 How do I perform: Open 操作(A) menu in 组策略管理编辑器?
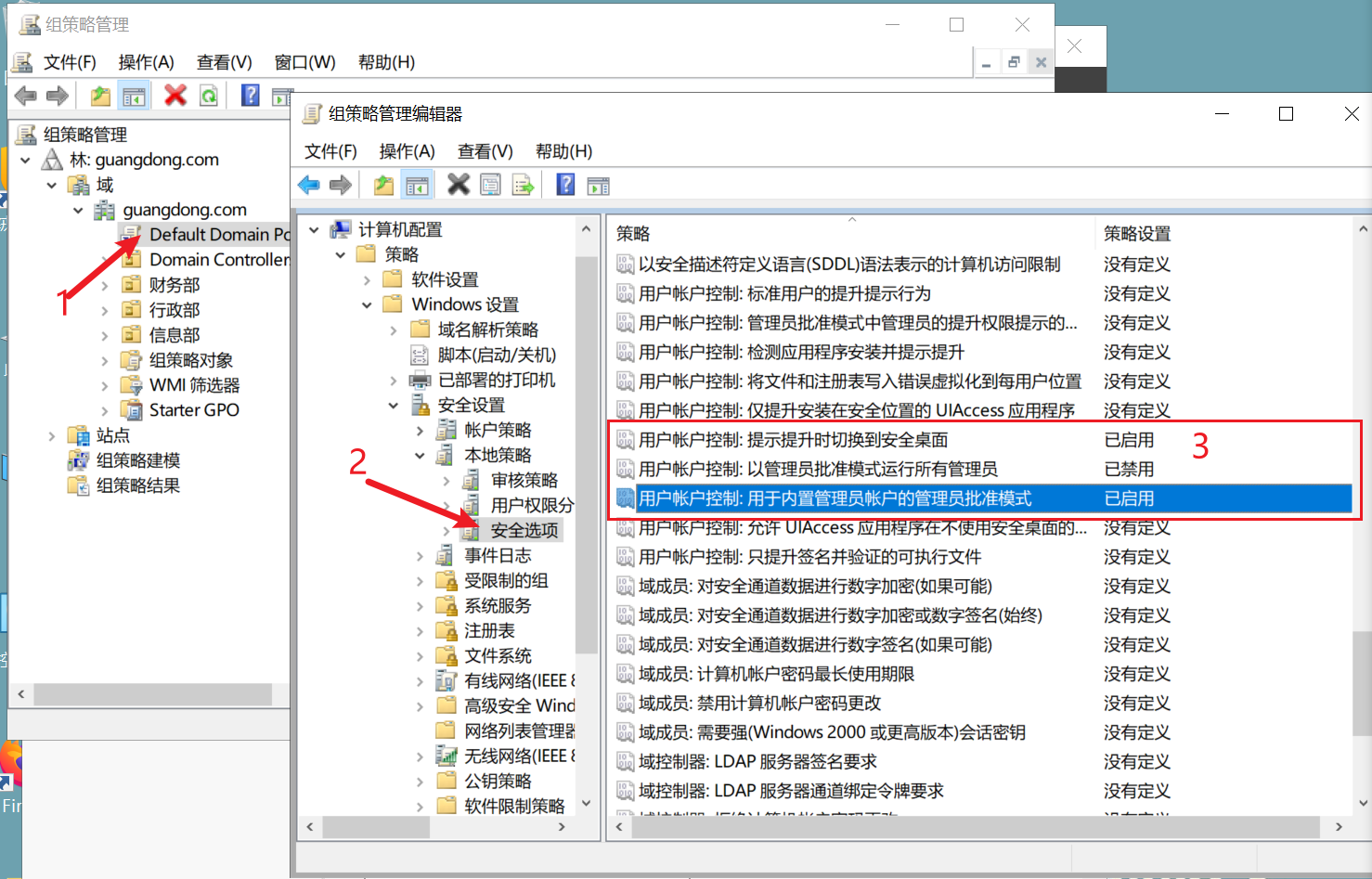(x=407, y=151)
